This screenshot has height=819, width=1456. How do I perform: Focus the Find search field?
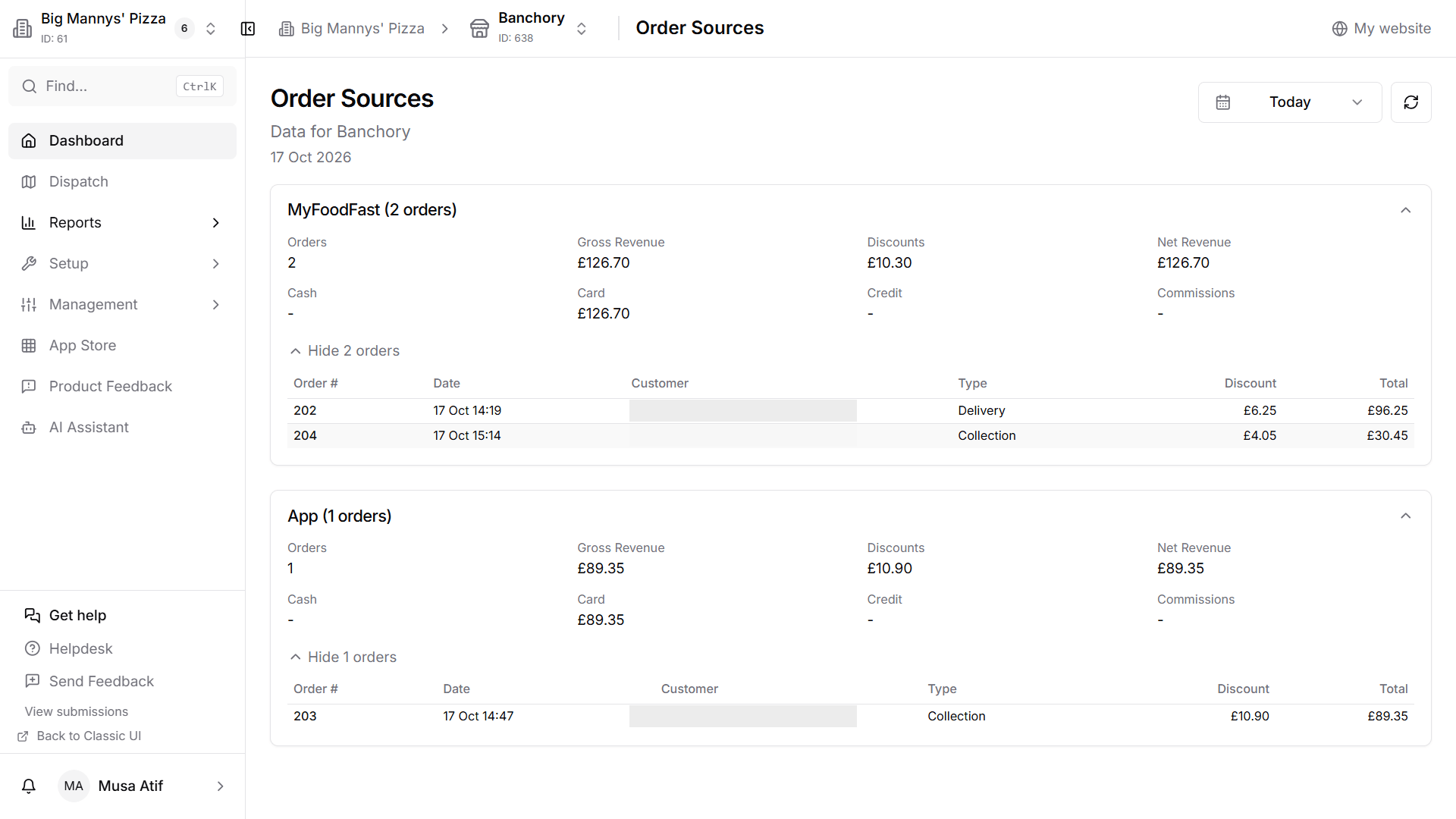pos(122,86)
